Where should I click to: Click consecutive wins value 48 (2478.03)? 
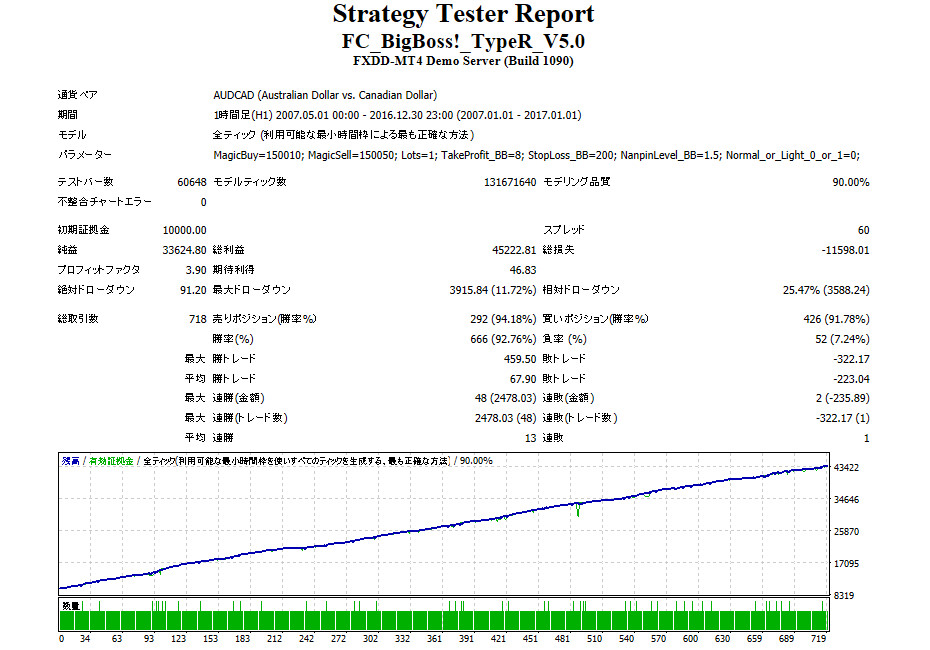point(505,399)
